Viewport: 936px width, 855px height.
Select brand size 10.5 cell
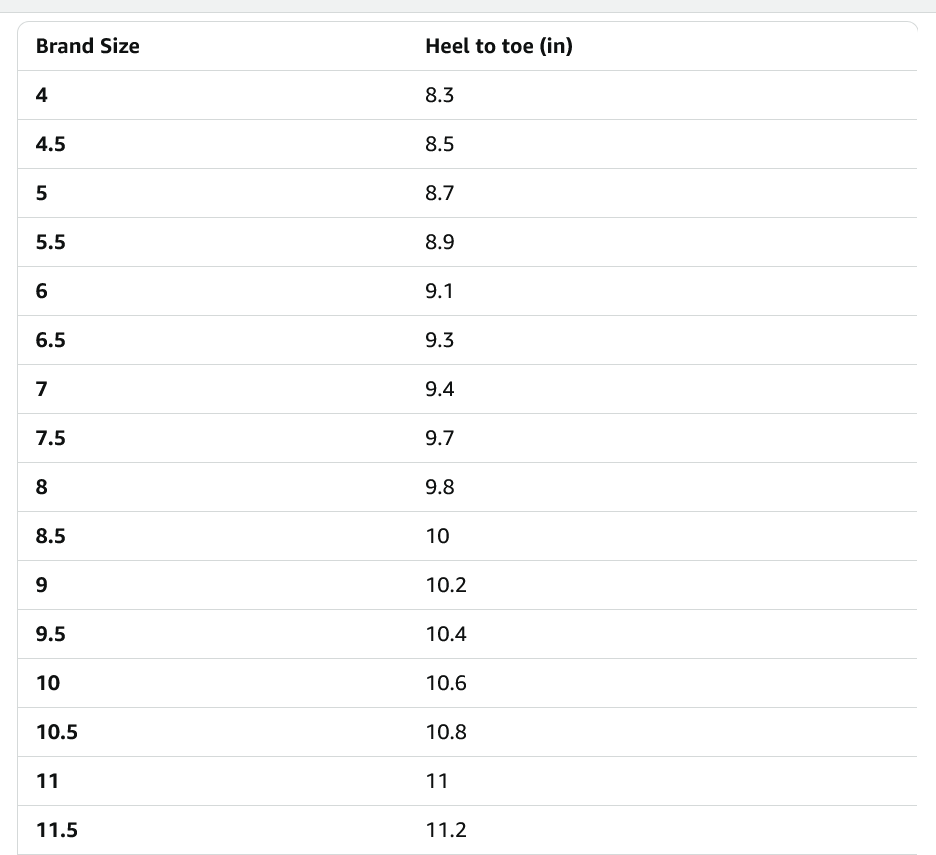point(56,732)
